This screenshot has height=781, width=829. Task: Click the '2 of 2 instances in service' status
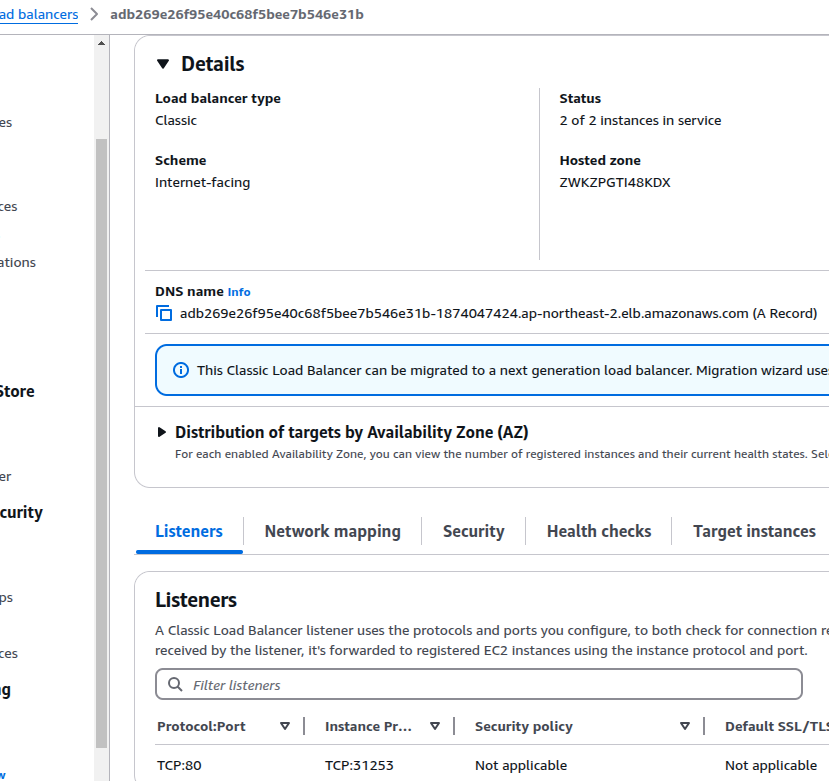(x=640, y=121)
